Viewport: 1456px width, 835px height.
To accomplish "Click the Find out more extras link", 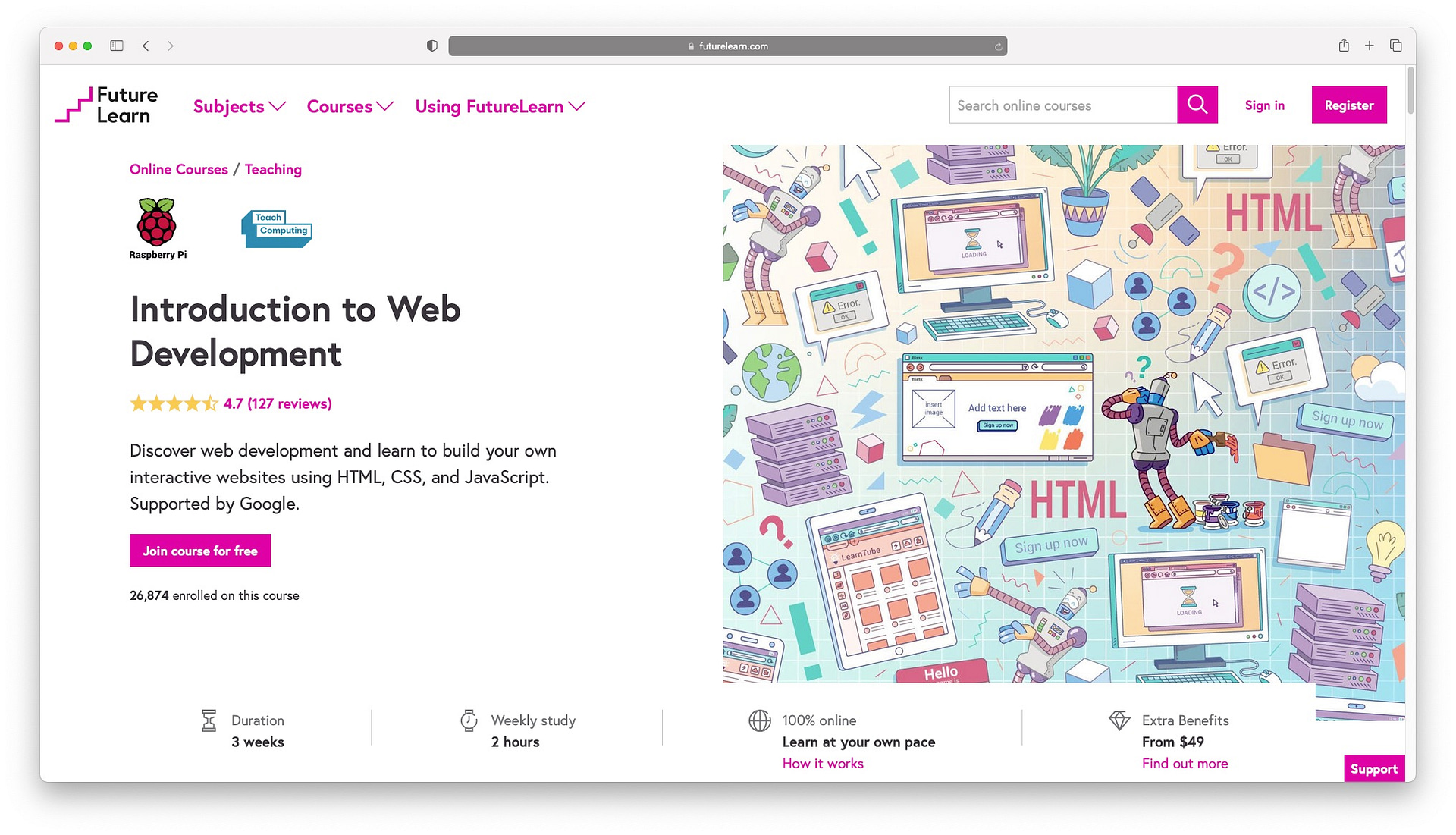I will point(1185,763).
